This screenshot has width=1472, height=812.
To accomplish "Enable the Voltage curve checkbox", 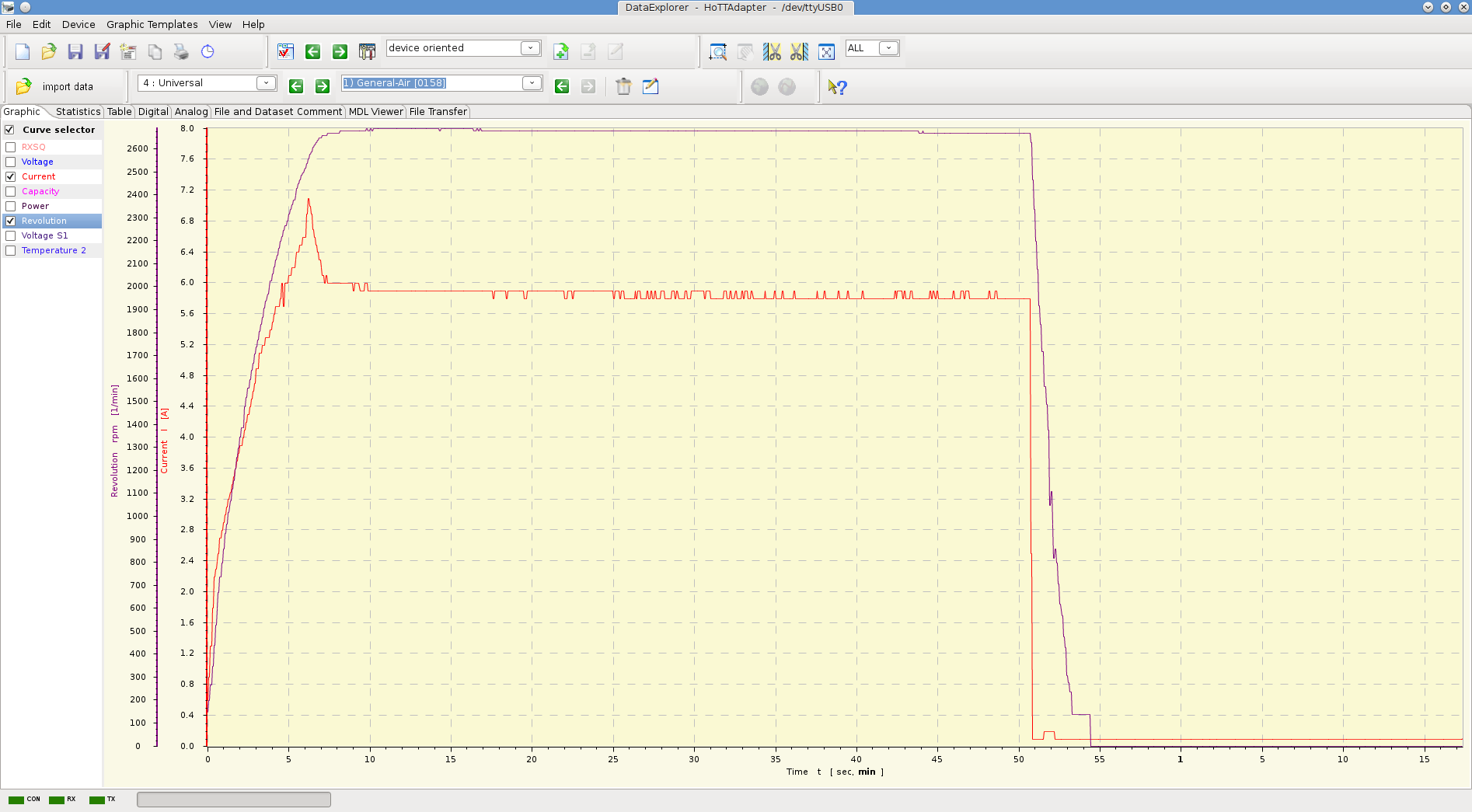I will [x=11, y=162].
